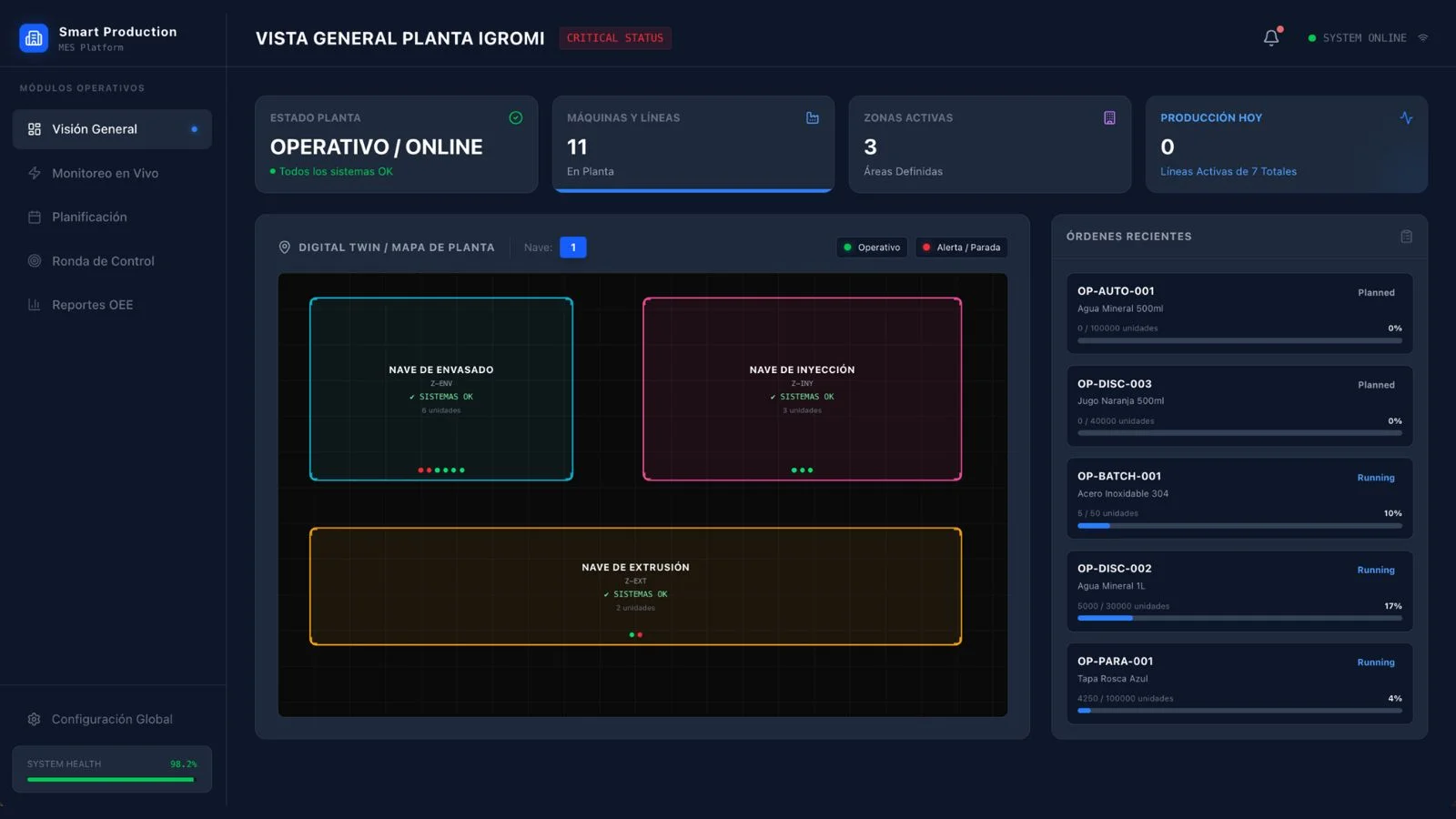This screenshot has height=819, width=1456.
Task: Click the activity pulse icon in Producción Hoy
Action: (x=1406, y=118)
